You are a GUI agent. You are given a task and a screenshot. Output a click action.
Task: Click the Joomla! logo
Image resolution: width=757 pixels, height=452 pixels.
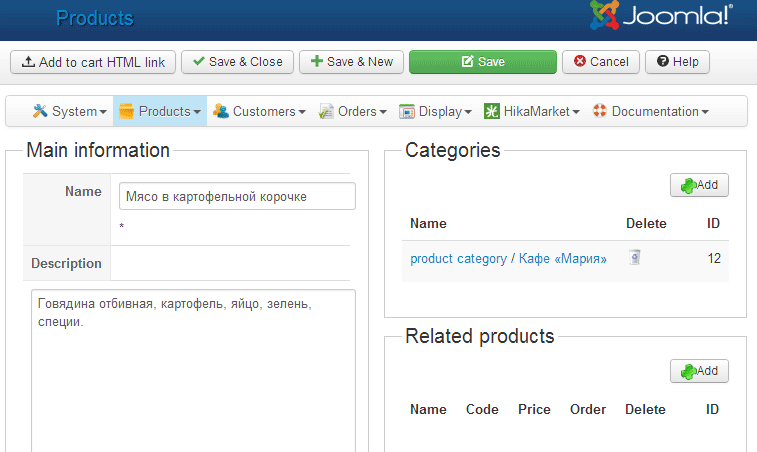[661, 15]
